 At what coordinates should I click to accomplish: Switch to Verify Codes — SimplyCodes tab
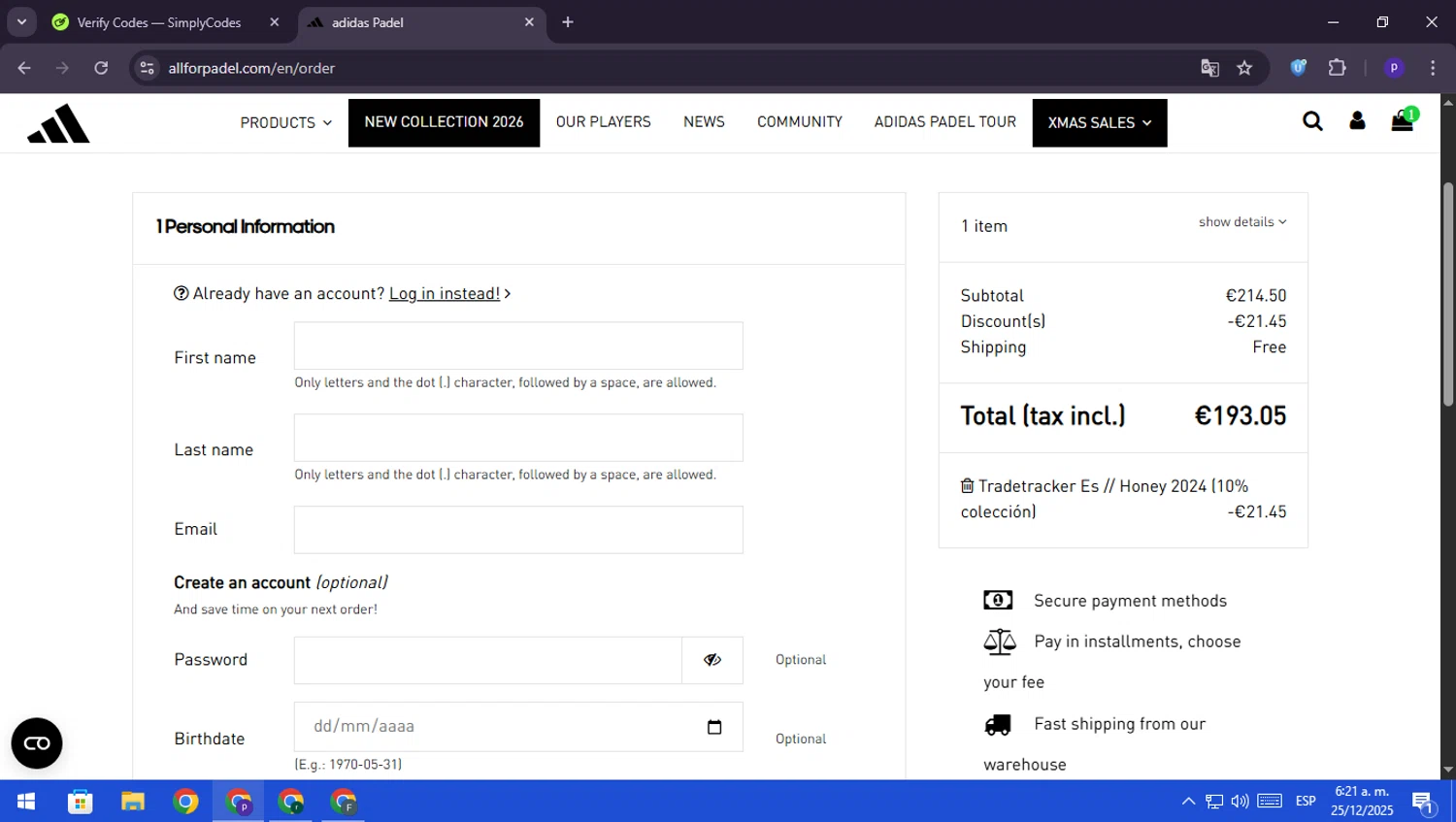[159, 22]
